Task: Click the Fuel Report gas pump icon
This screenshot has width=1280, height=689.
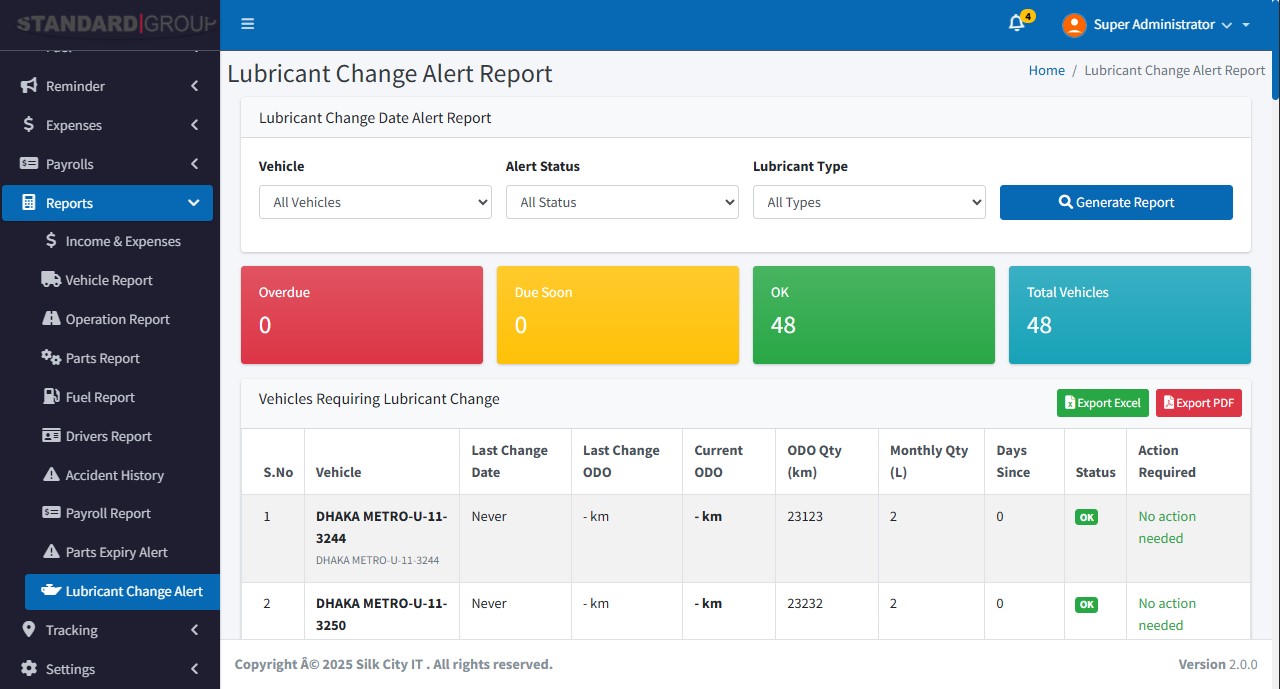Action: [51, 397]
